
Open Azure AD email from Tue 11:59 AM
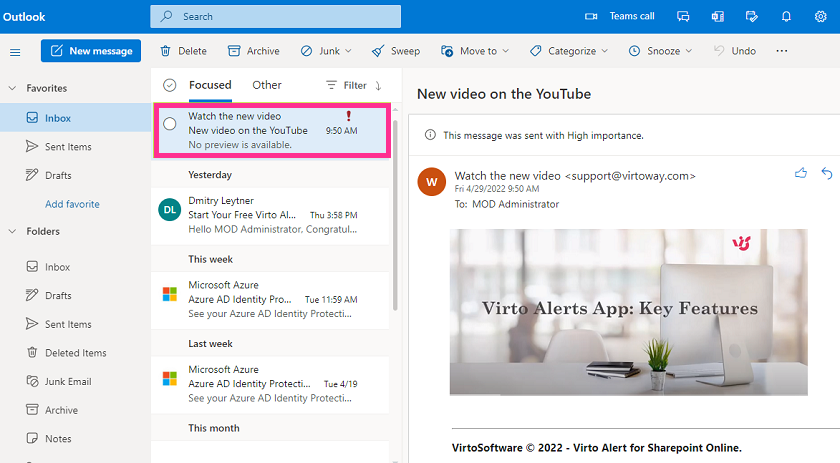point(271,300)
